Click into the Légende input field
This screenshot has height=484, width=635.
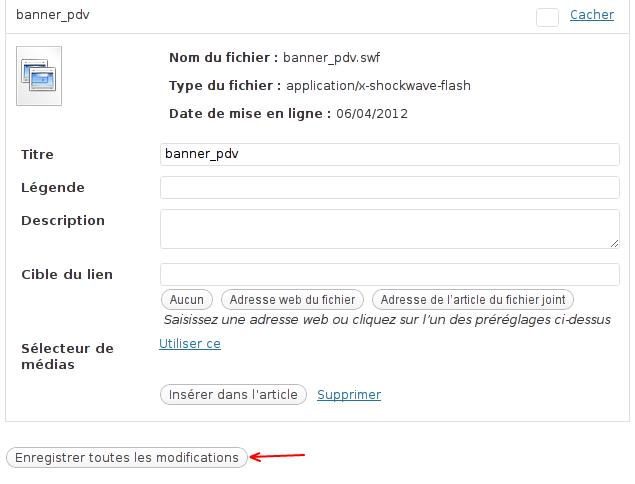pyautogui.click(x=390, y=187)
